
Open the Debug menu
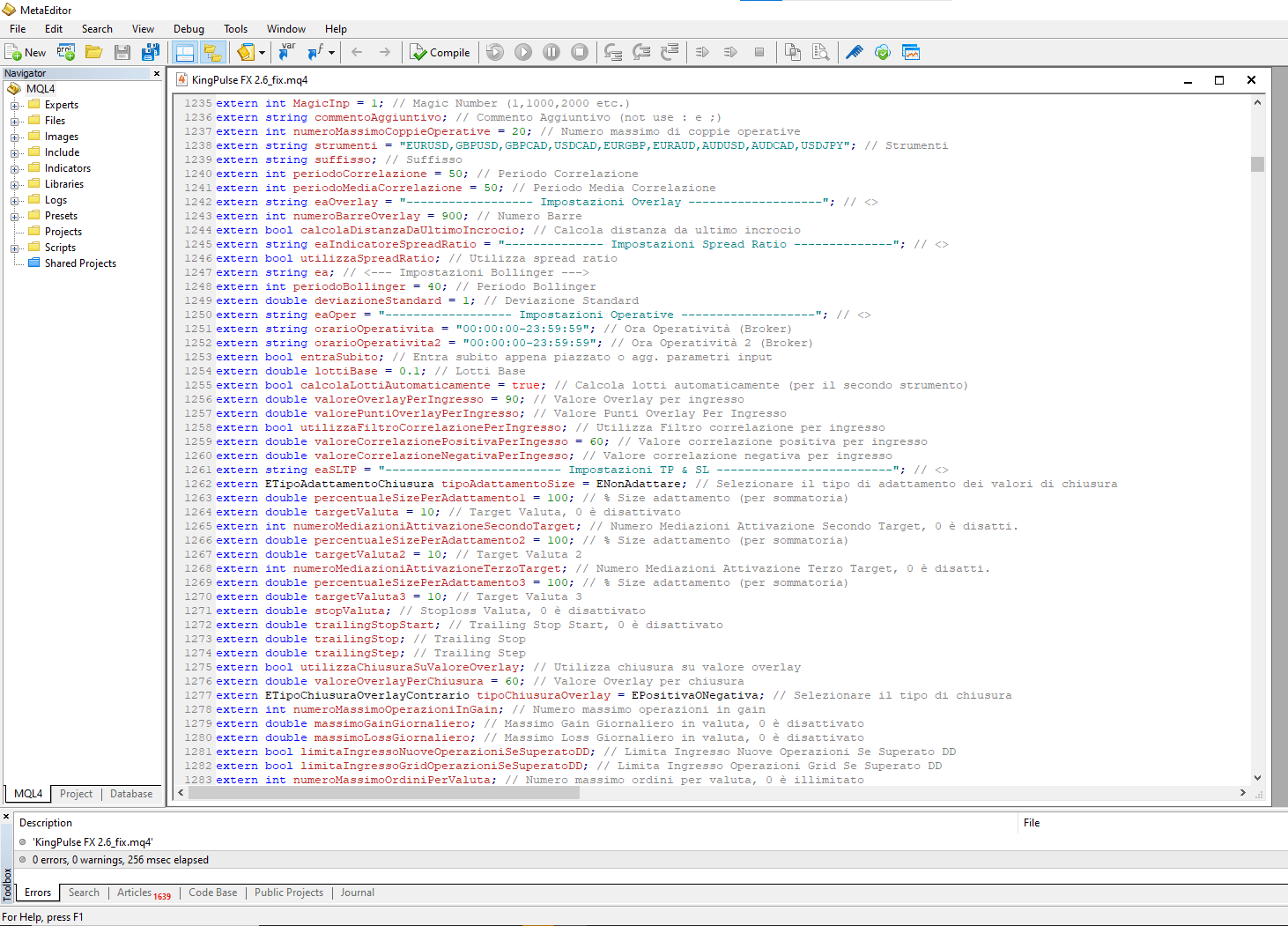click(189, 29)
